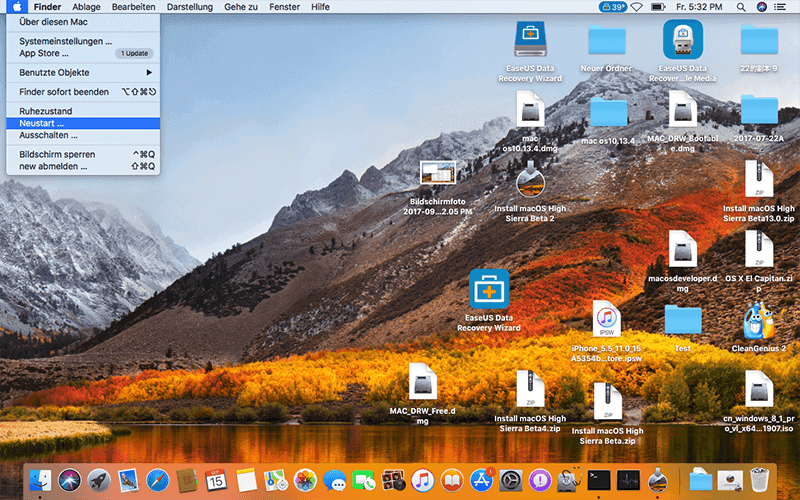Launch Maps from the dock
Viewport: 800px width, 500px height.
coord(276,480)
